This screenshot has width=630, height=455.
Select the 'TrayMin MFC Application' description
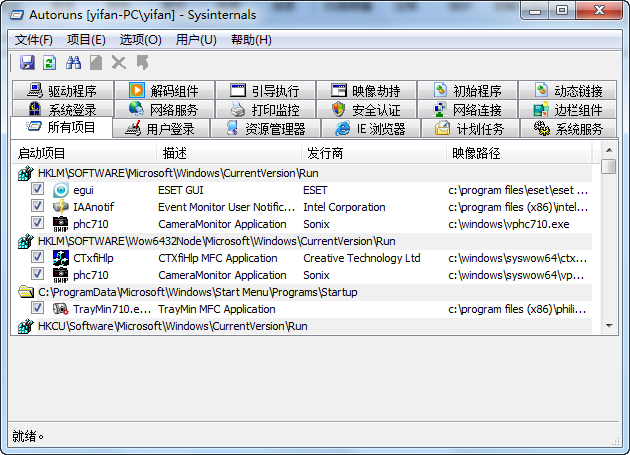click(217, 309)
